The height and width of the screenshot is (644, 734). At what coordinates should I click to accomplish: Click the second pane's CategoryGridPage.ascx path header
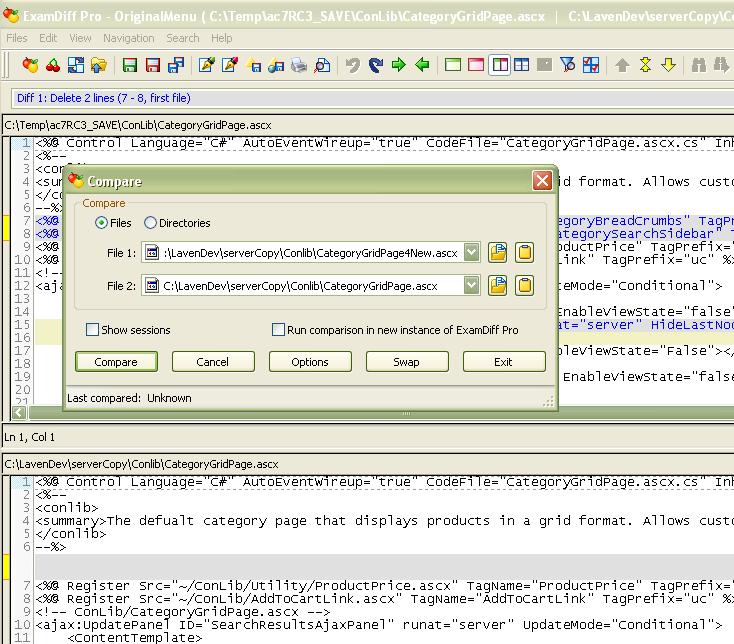coord(141,464)
